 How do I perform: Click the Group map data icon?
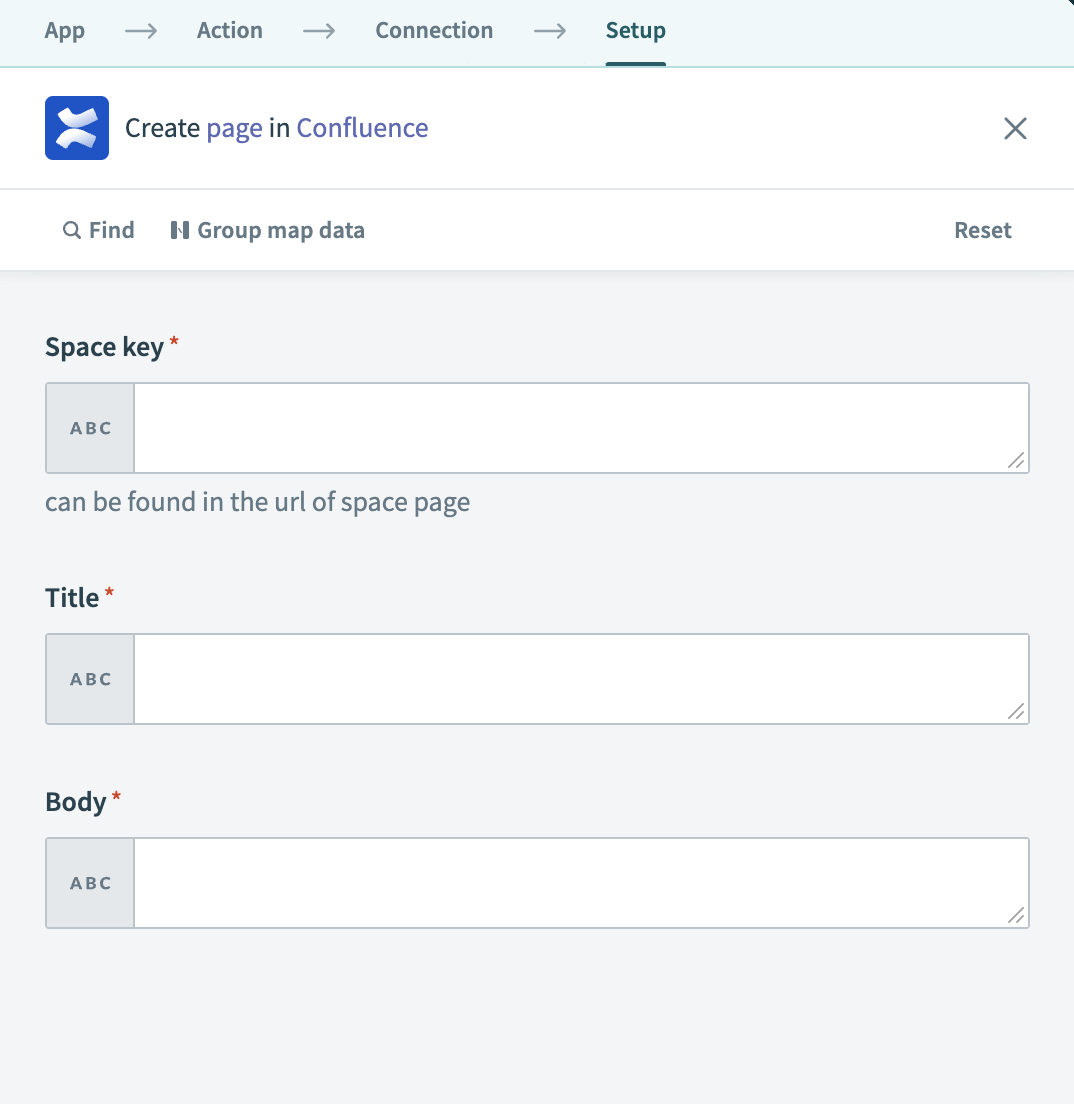click(x=181, y=230)
